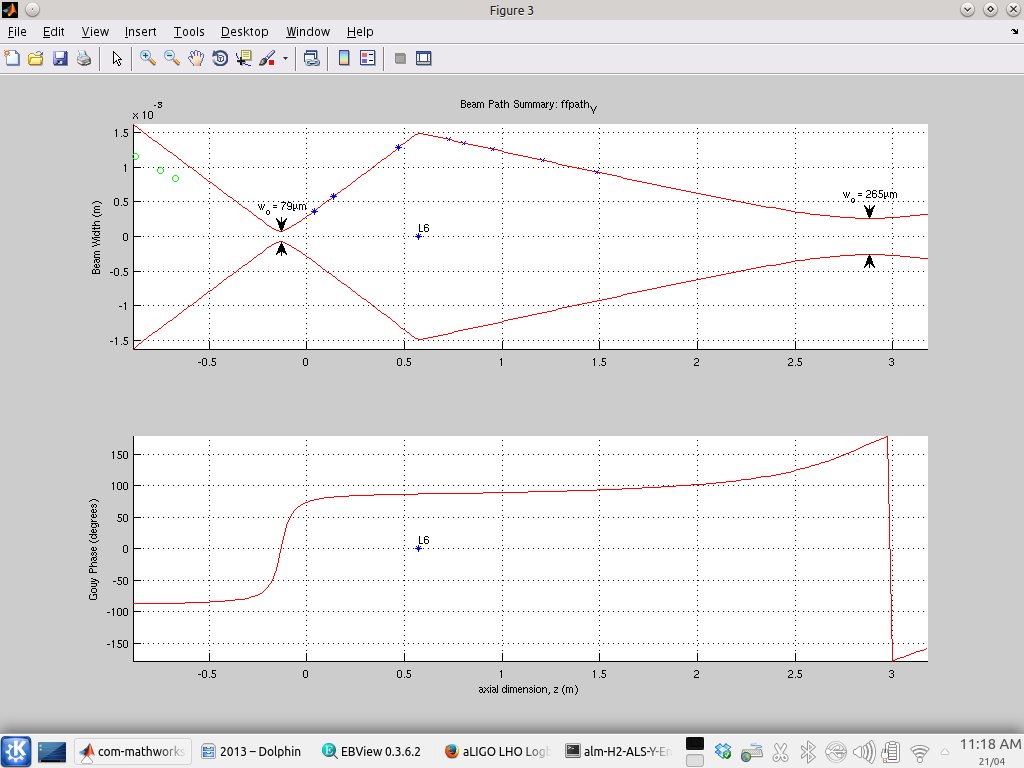Viewport: 1024px width, 768px height.
Task: Open the window menu button in title bar
Action: coord(10,9)
